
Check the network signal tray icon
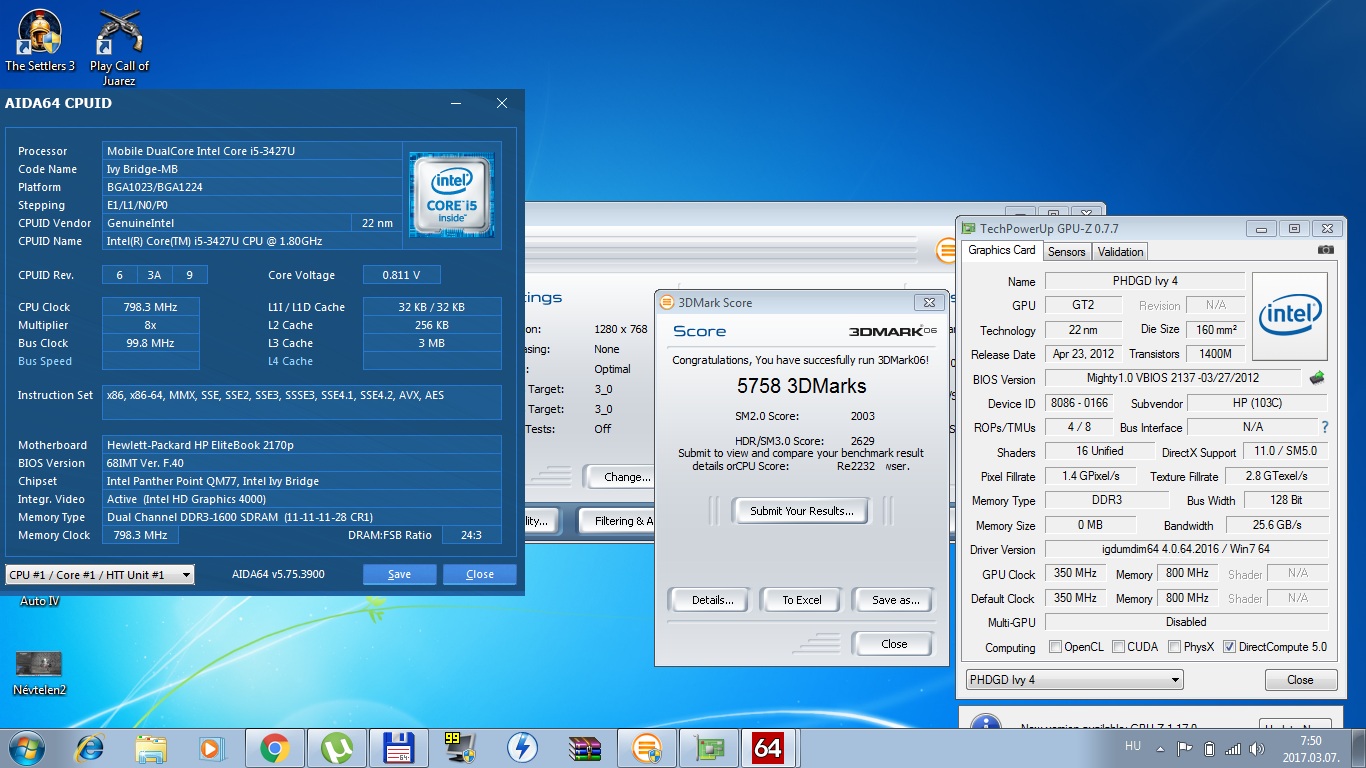(1233, 748)
